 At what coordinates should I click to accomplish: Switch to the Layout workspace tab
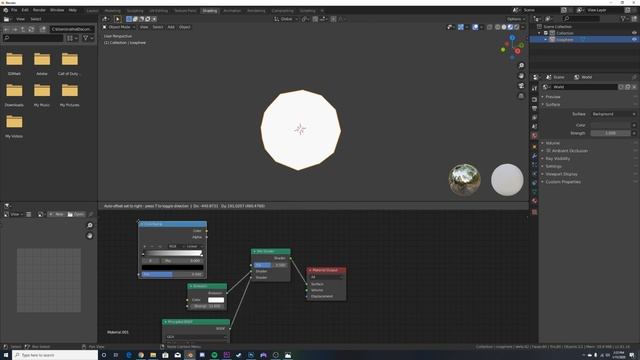click(x=93, y=11)
